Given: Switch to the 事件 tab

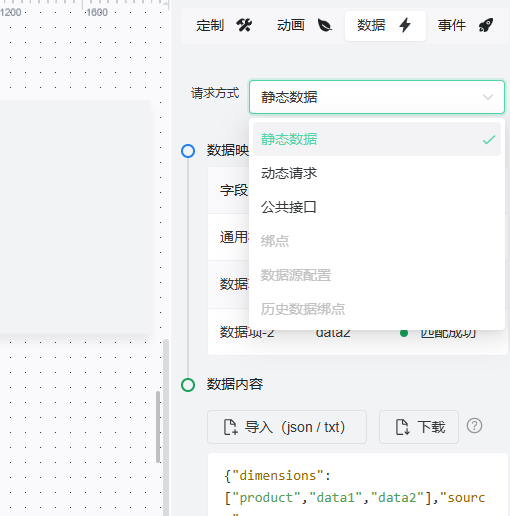Looking at the screenshot, I should coord(466,26).
